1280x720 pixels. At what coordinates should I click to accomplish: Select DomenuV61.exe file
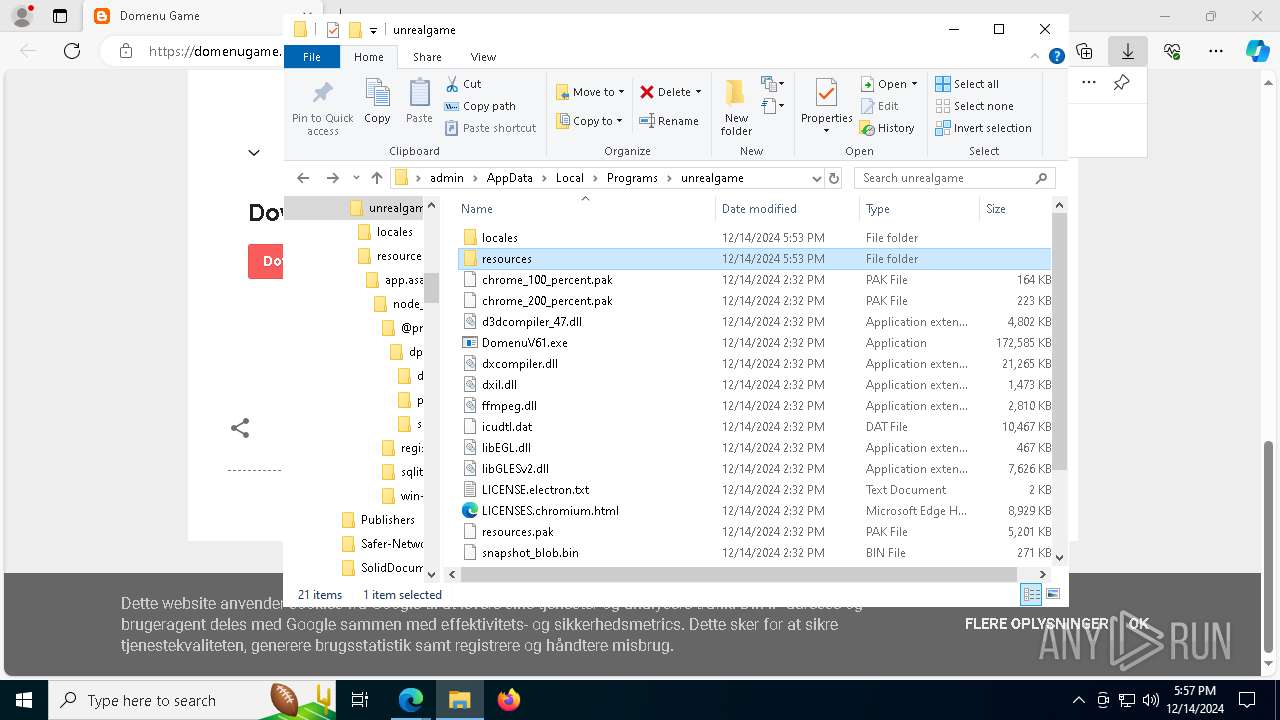[x=524, y=343]
